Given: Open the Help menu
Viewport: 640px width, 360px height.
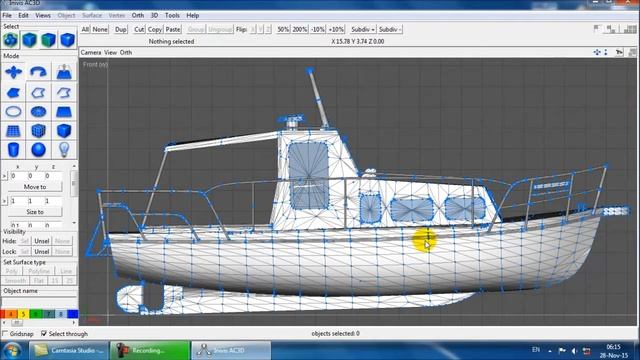Looking at the screenshot, I should point(193,16).
